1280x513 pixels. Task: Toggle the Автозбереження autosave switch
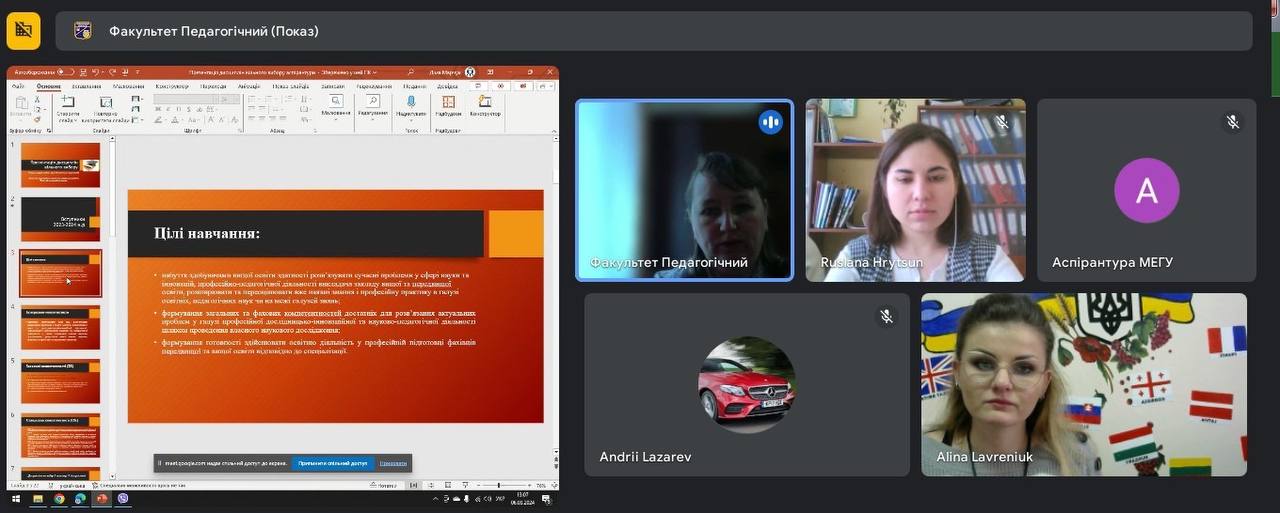[x=66, y=72]
